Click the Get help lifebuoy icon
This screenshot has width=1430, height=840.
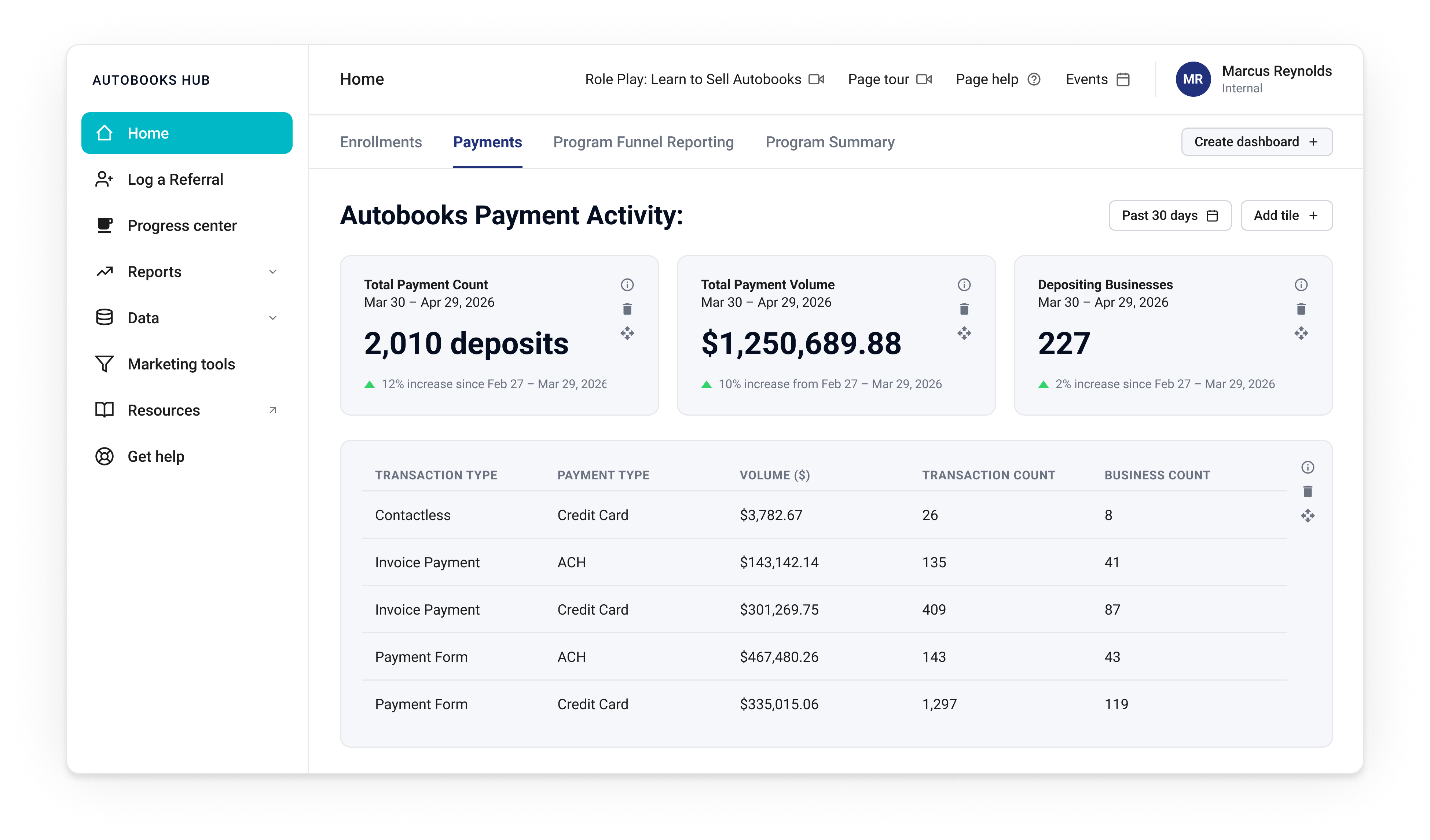104,456
